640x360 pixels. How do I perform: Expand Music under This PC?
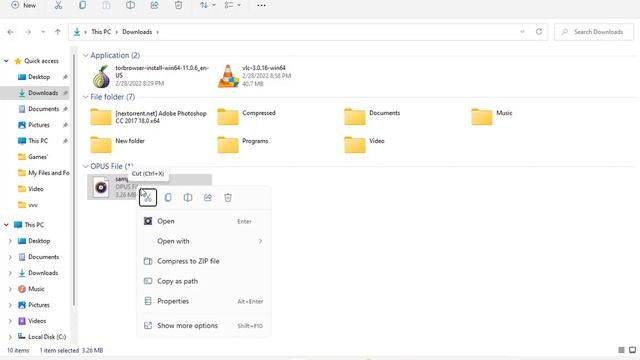coord(10,289)
